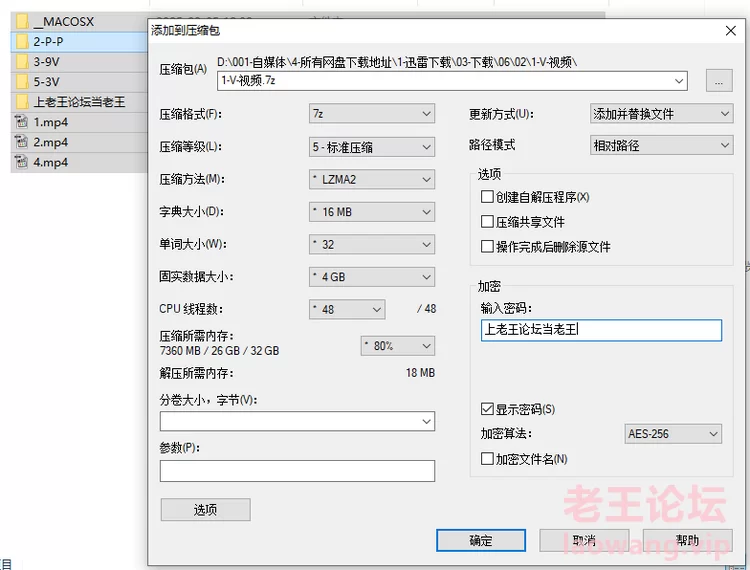
Task: Click the 选项 button at bottom left
Action: tap(205, 509)
